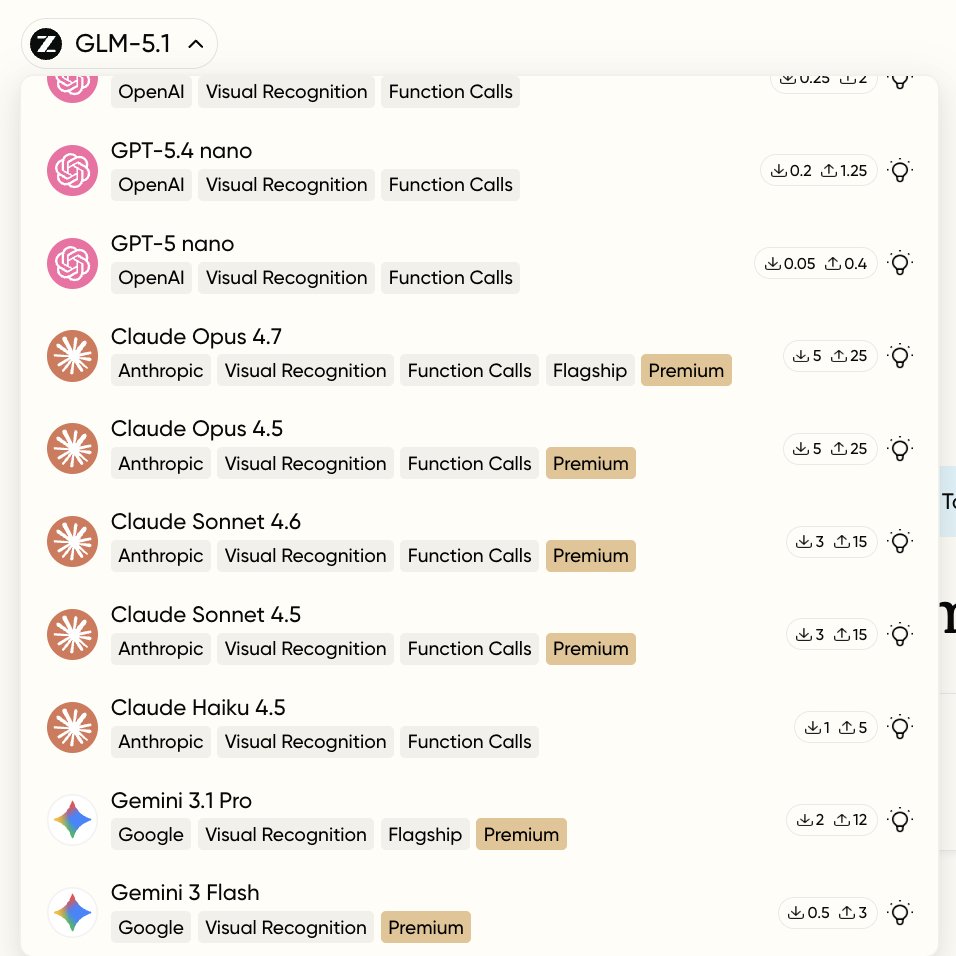Click the Anthropic tag under Claude Haiku 4.5
Screen dimensions: 956x956
click(161, 742)
